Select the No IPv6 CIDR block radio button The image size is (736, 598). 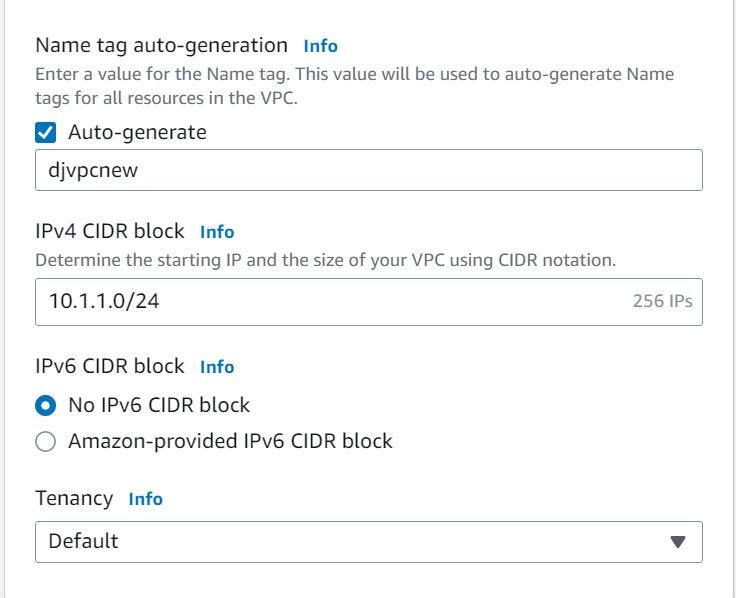click(46, 405)
